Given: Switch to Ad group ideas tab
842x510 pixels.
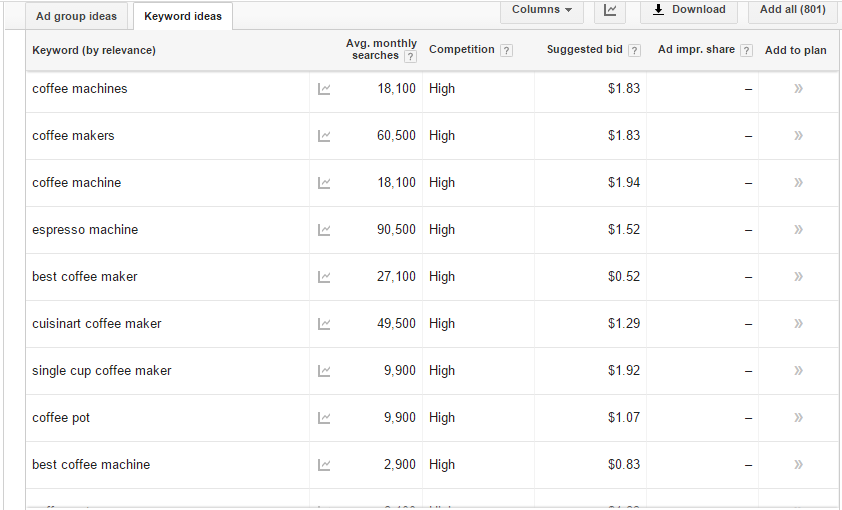Looking at the screenshot, I should [x=76, y=16].
